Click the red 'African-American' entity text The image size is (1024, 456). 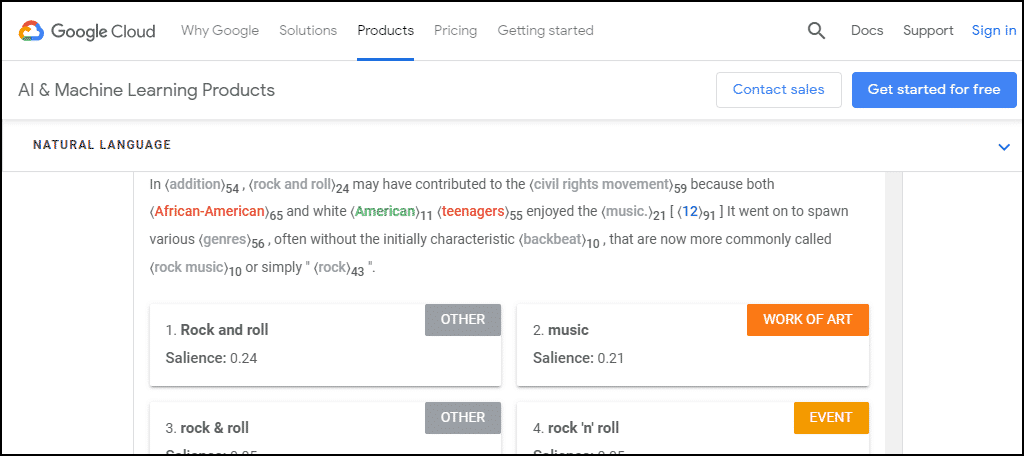click(211, 212)
